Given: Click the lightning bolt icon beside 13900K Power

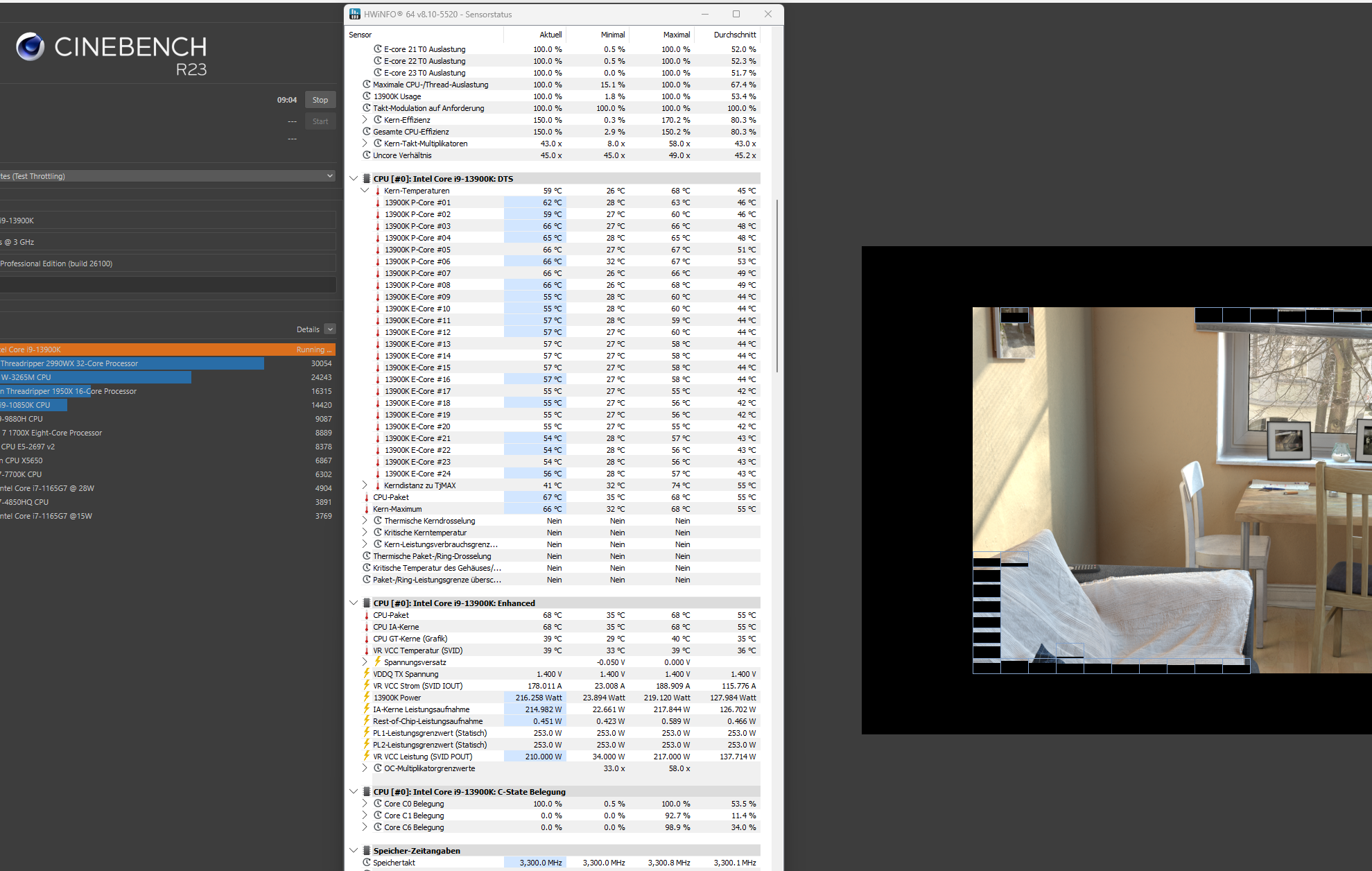Looking at the screenshot, I should pyautogui.click(x=367, y=698).
